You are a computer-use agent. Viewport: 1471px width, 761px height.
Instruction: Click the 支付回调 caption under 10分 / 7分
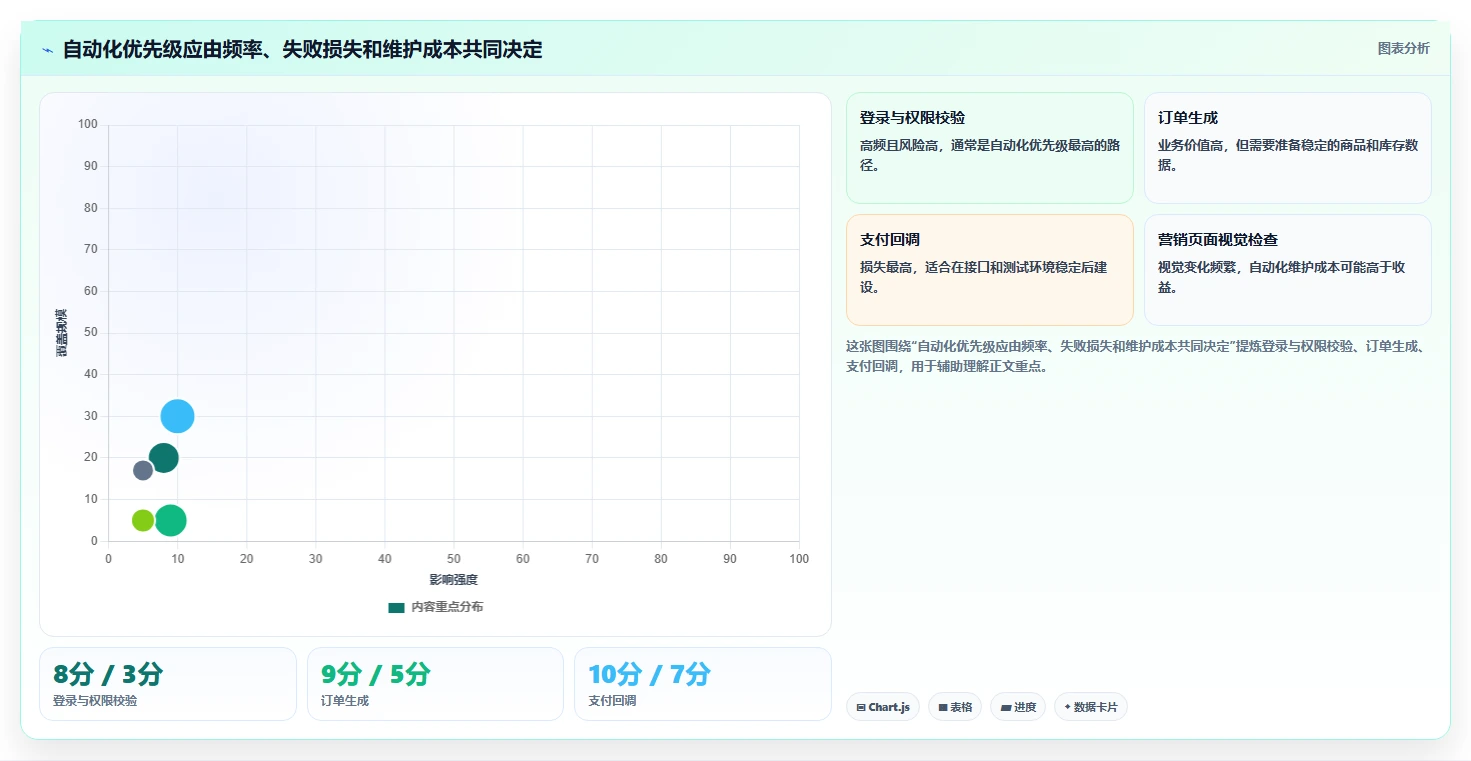pos(612,701)
